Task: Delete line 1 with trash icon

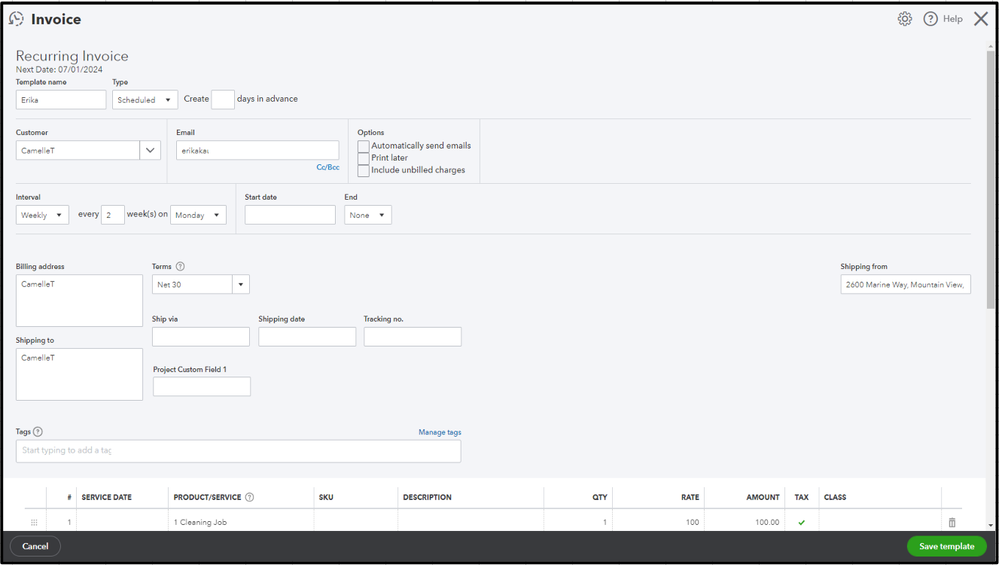Action: 951,522
